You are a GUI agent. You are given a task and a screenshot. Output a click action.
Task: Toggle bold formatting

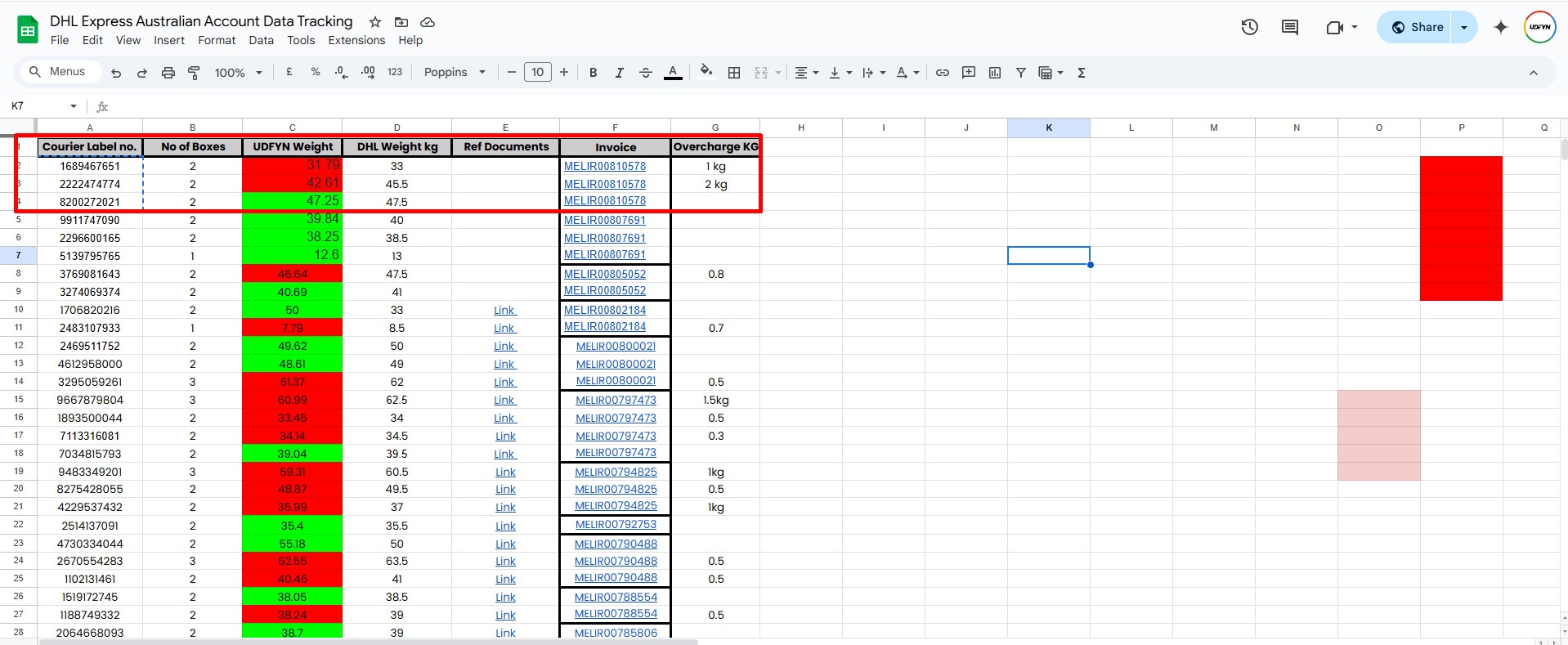pos(594,73)
